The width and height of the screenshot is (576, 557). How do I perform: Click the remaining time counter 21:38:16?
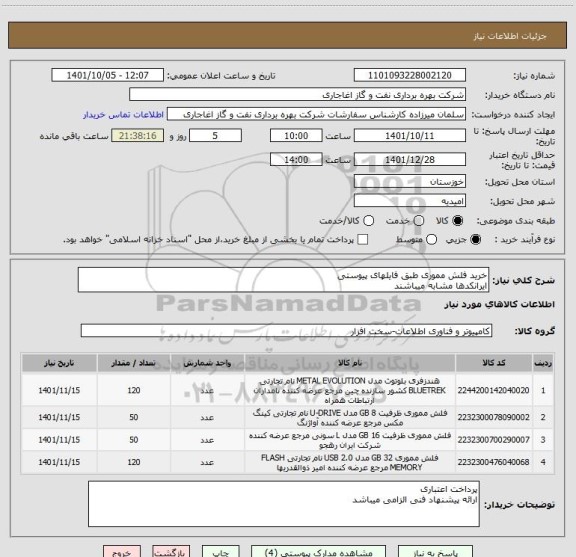[x=138, y=136]
